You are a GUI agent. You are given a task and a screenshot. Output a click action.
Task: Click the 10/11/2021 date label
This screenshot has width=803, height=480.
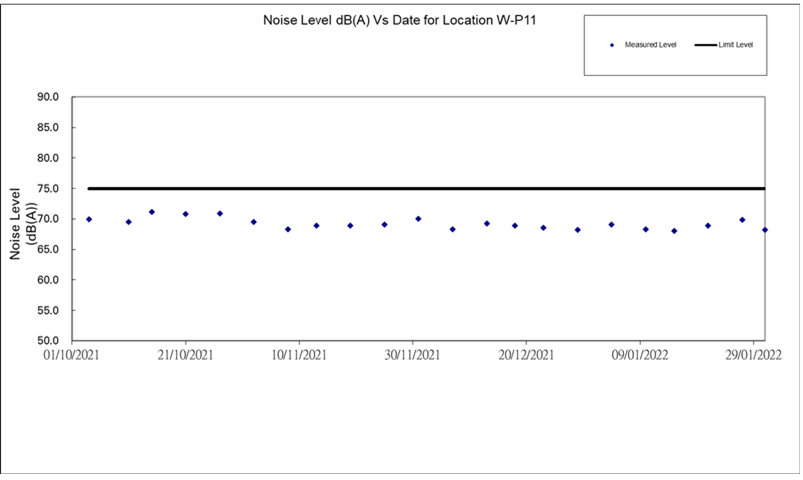click(299, 355)
